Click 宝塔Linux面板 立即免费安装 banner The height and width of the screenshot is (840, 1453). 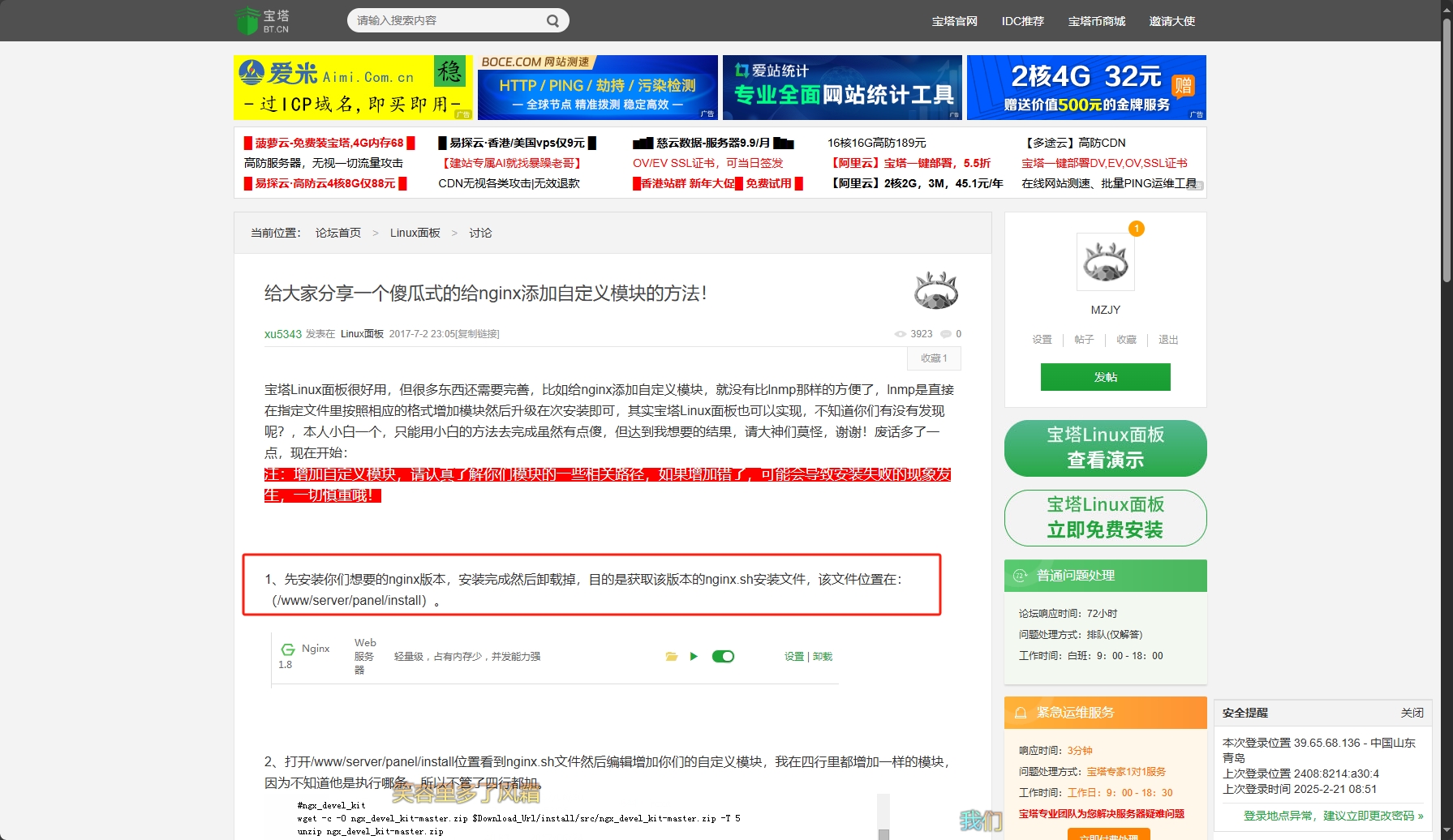[x=1105, y=518]
